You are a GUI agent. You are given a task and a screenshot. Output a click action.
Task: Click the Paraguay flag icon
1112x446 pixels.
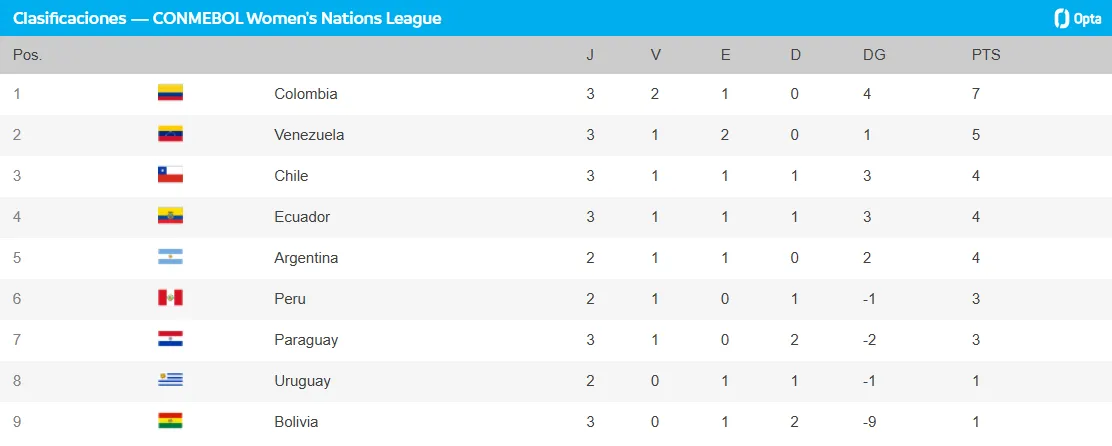point(170,339)
